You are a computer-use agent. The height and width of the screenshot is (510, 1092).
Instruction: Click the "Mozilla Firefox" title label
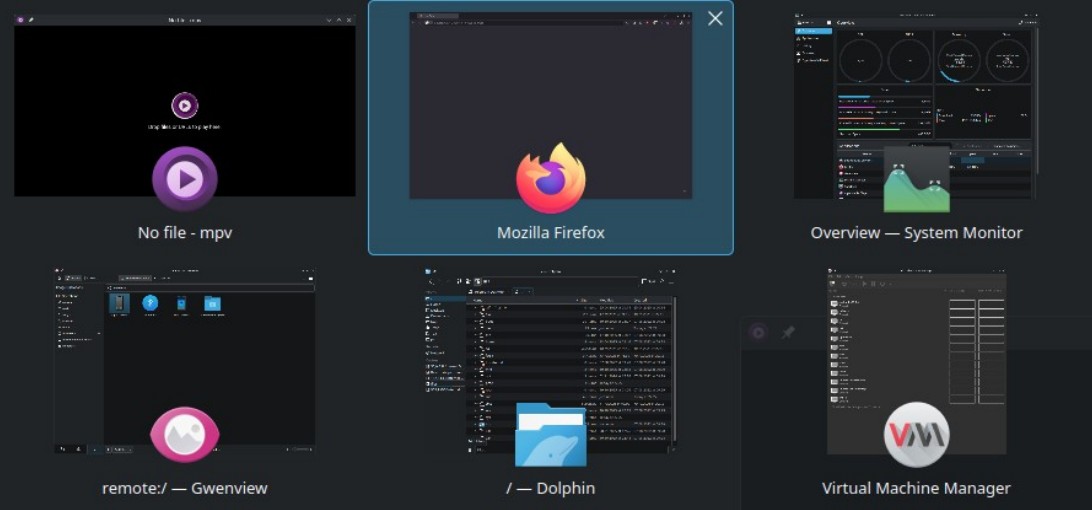550,233
